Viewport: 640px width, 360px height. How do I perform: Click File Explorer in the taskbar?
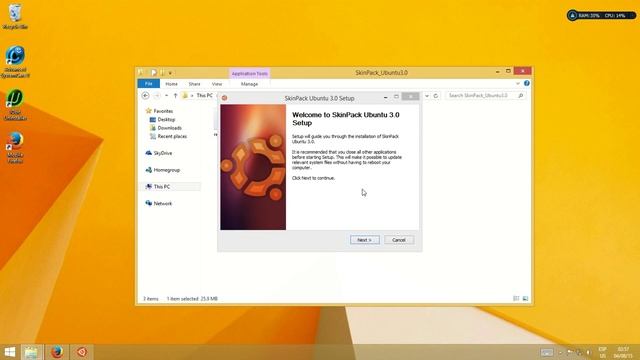(31, 352)
